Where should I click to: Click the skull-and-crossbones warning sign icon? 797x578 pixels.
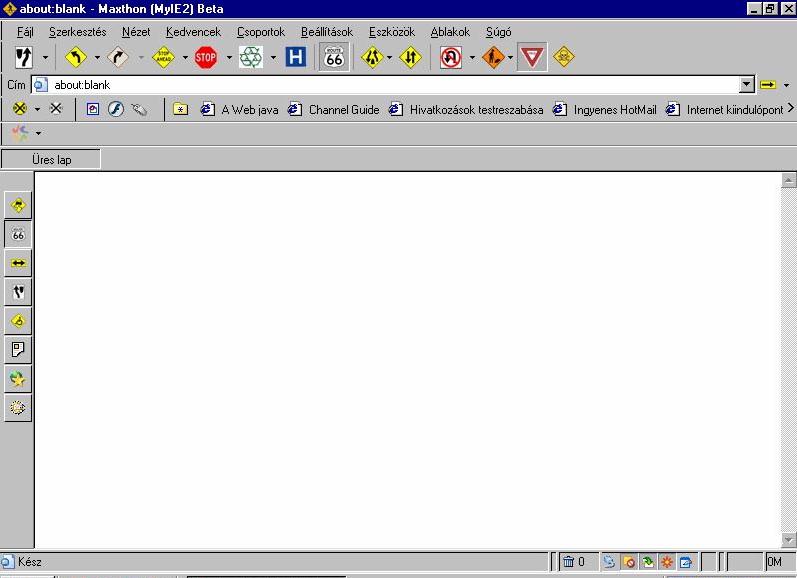point(564,57)
